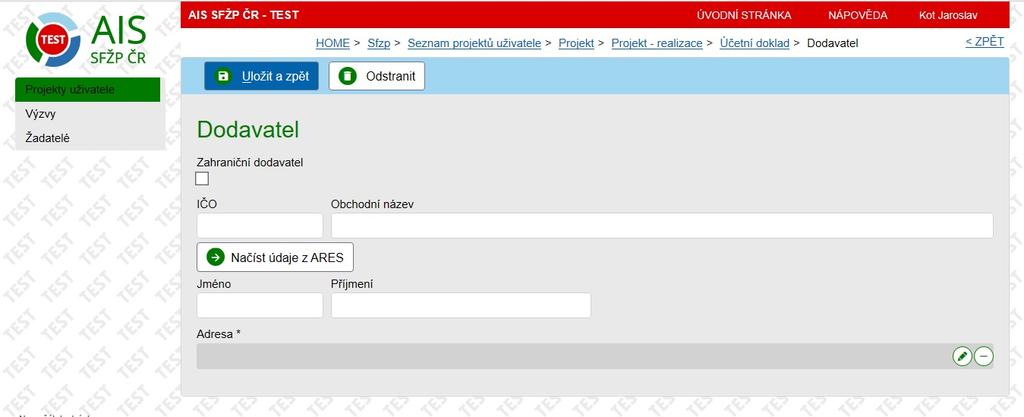Open Seznam projektů uživatele breadcrumb
1024x417 pixels.
(474, 43)
